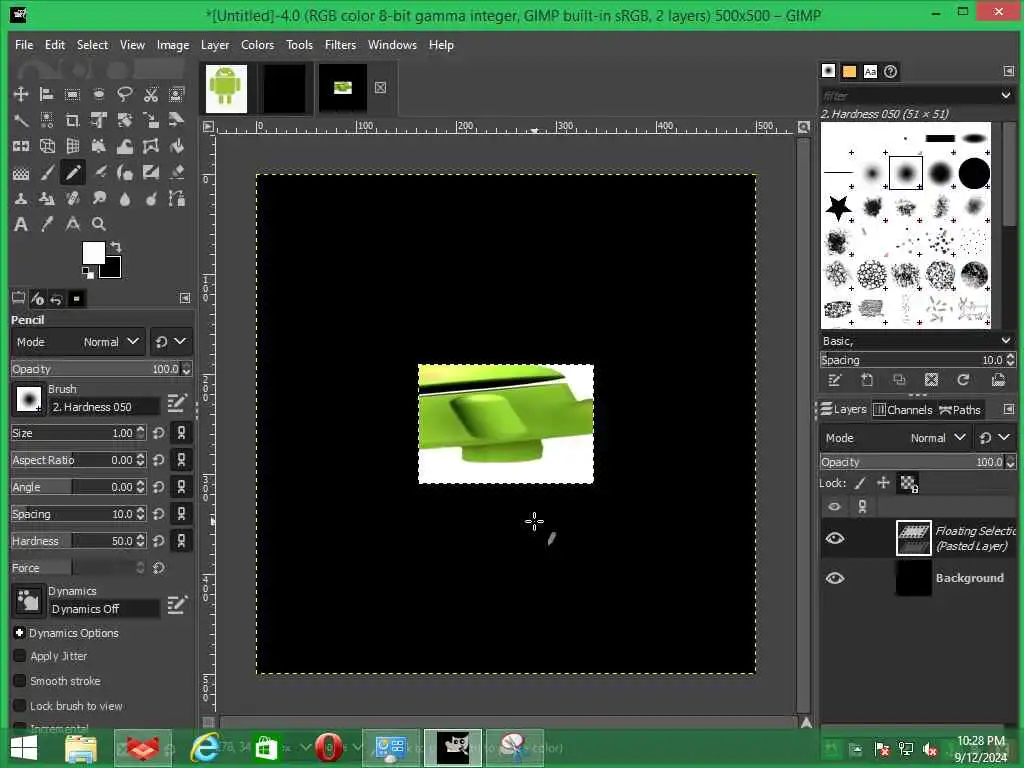Toggle Size link to brush default

182,432
